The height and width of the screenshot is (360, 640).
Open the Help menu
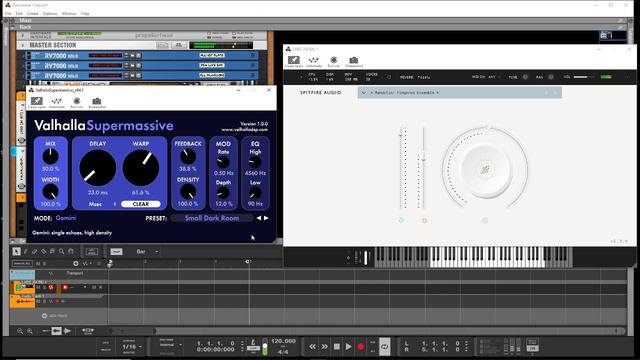pos(85,13)
